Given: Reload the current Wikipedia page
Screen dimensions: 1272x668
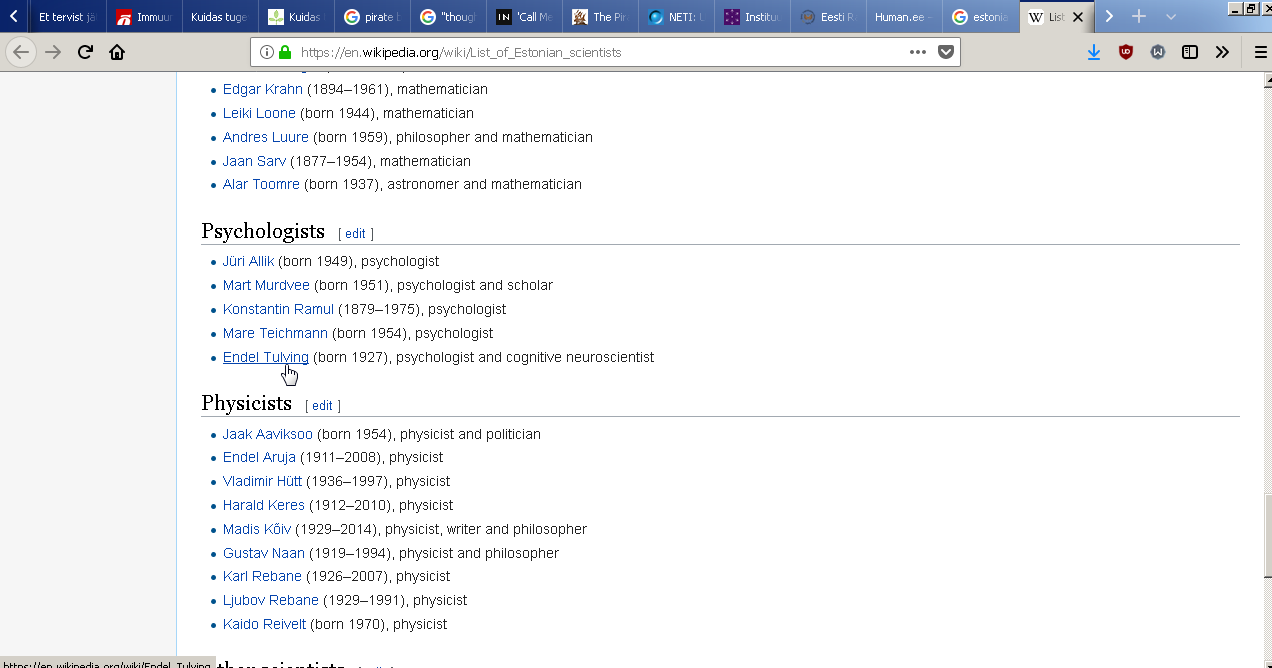Looking at the screenshot, I should pyautogui.click(x=85, y=52).
